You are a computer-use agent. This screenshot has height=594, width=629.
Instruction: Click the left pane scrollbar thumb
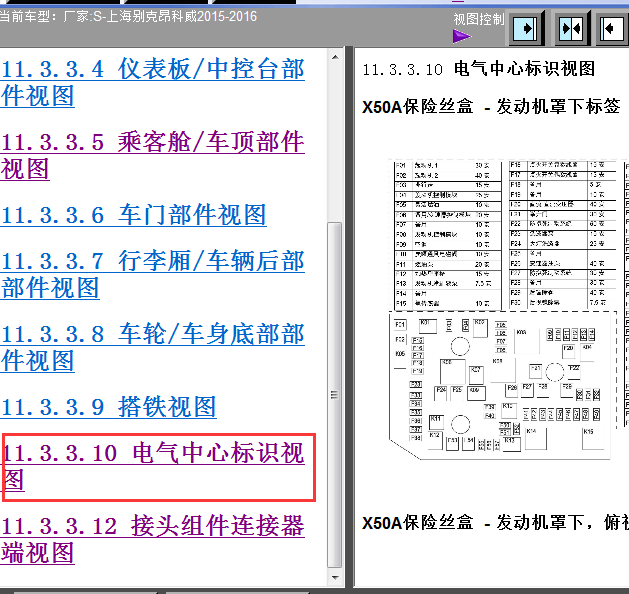[335, 395]
